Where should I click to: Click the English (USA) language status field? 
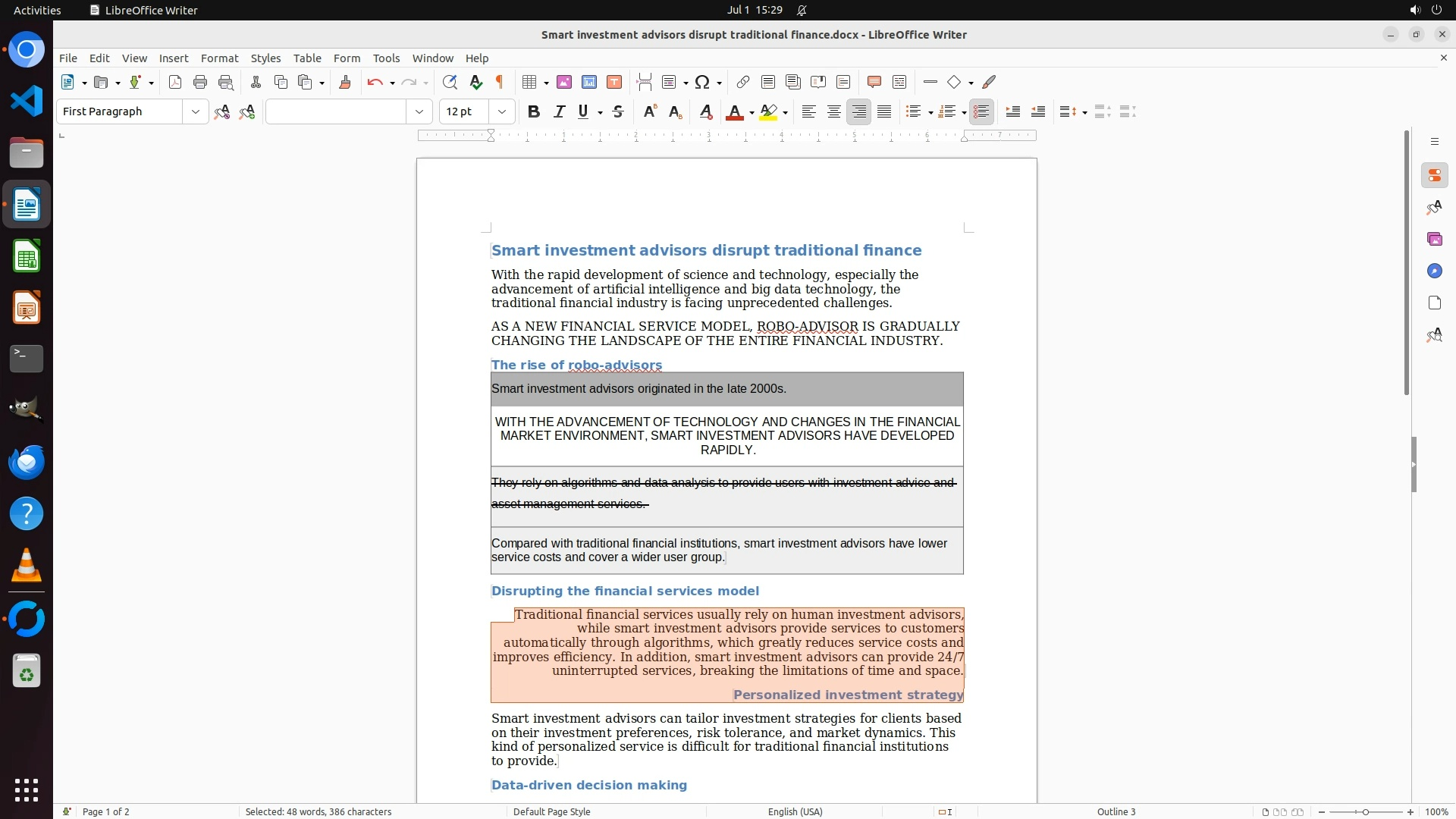[795, 811]
